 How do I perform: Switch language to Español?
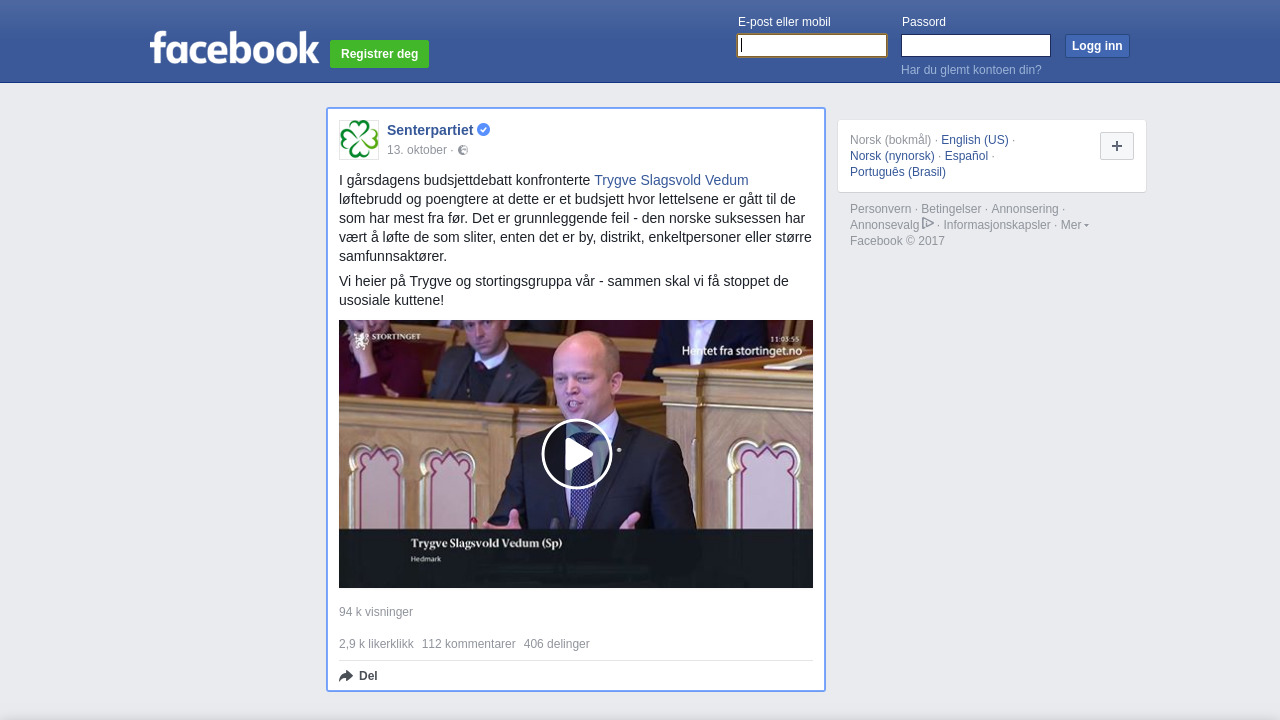coord(966,156)
